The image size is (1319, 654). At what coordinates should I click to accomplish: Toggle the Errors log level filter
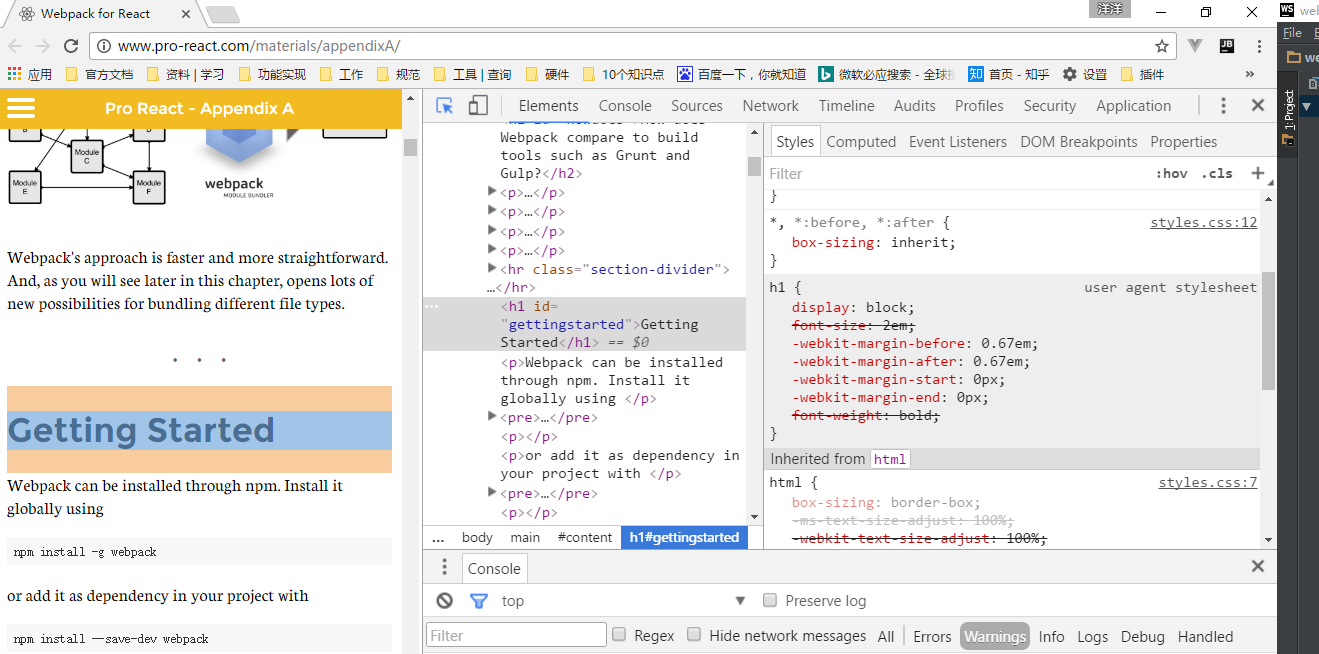(x=932, y=636)
